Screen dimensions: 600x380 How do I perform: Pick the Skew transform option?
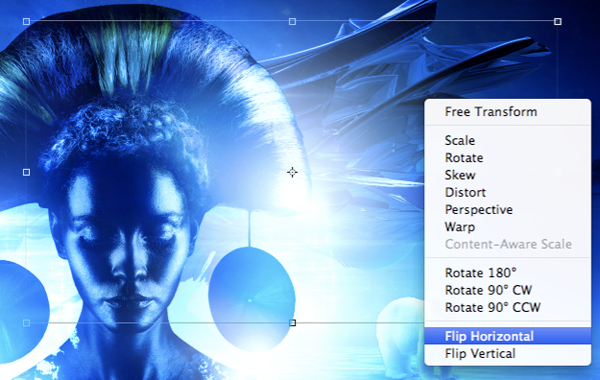click(x=507, y=175)
